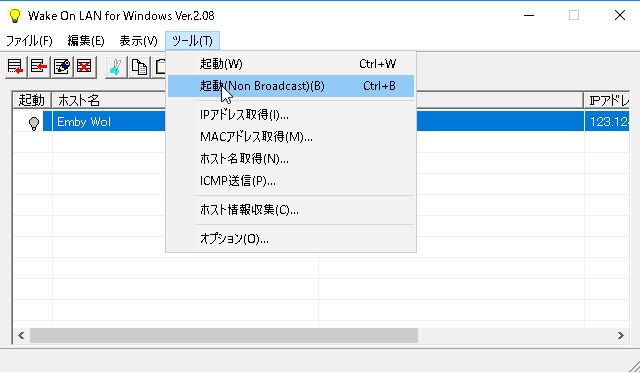Click the horizontal scrollbar thumb

point(224,335)
